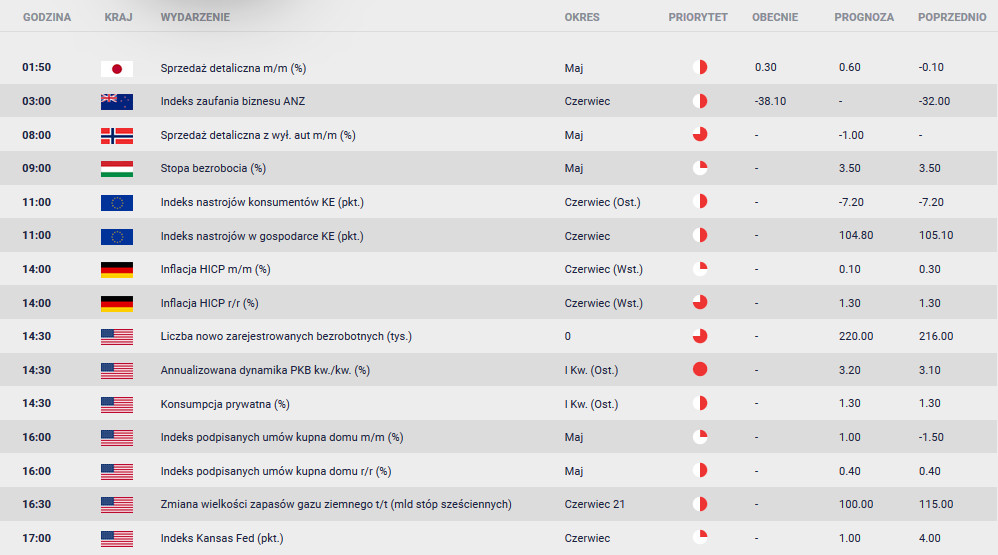Click the EU flag beside Indeks nastrojów konsumentów
The height and width of the screenshot is (555, 998).
[117, 202]
